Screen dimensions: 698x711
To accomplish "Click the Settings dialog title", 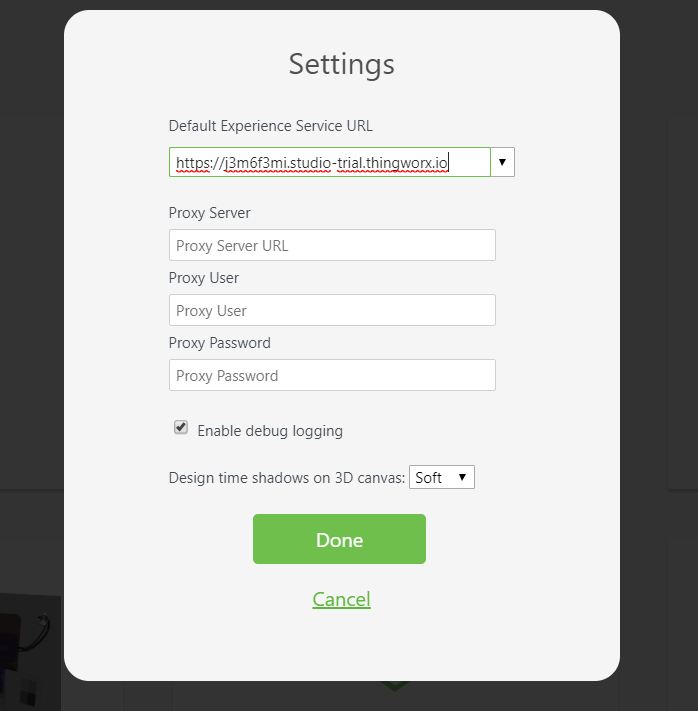I will pyautogui.click(x=341, y=64).
